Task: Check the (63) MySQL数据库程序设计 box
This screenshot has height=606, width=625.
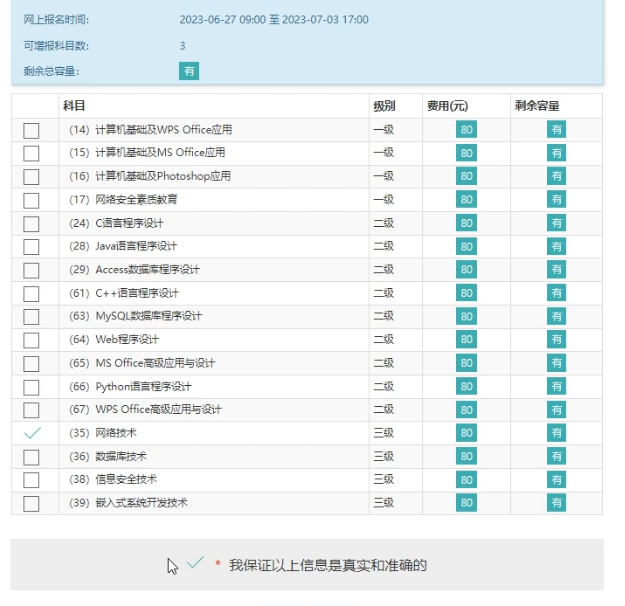Action: coord(31,317)
